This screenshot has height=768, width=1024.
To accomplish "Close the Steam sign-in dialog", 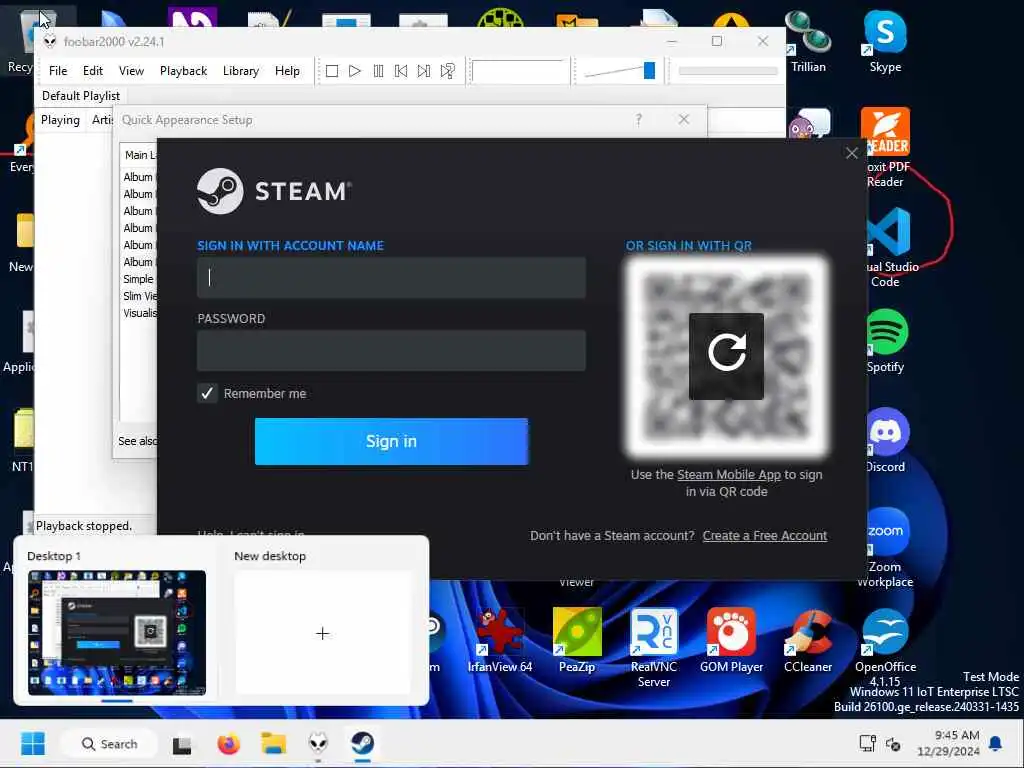I will 852,153.
